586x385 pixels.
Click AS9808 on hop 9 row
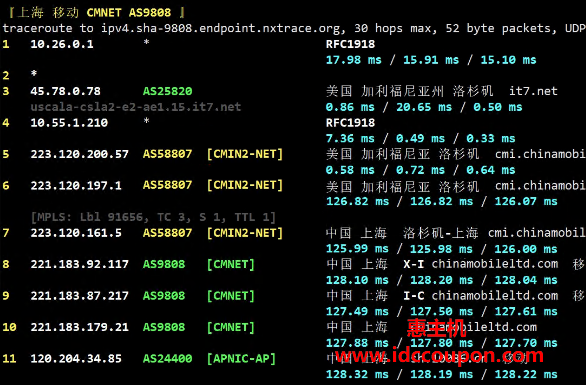tap(164, 296)
